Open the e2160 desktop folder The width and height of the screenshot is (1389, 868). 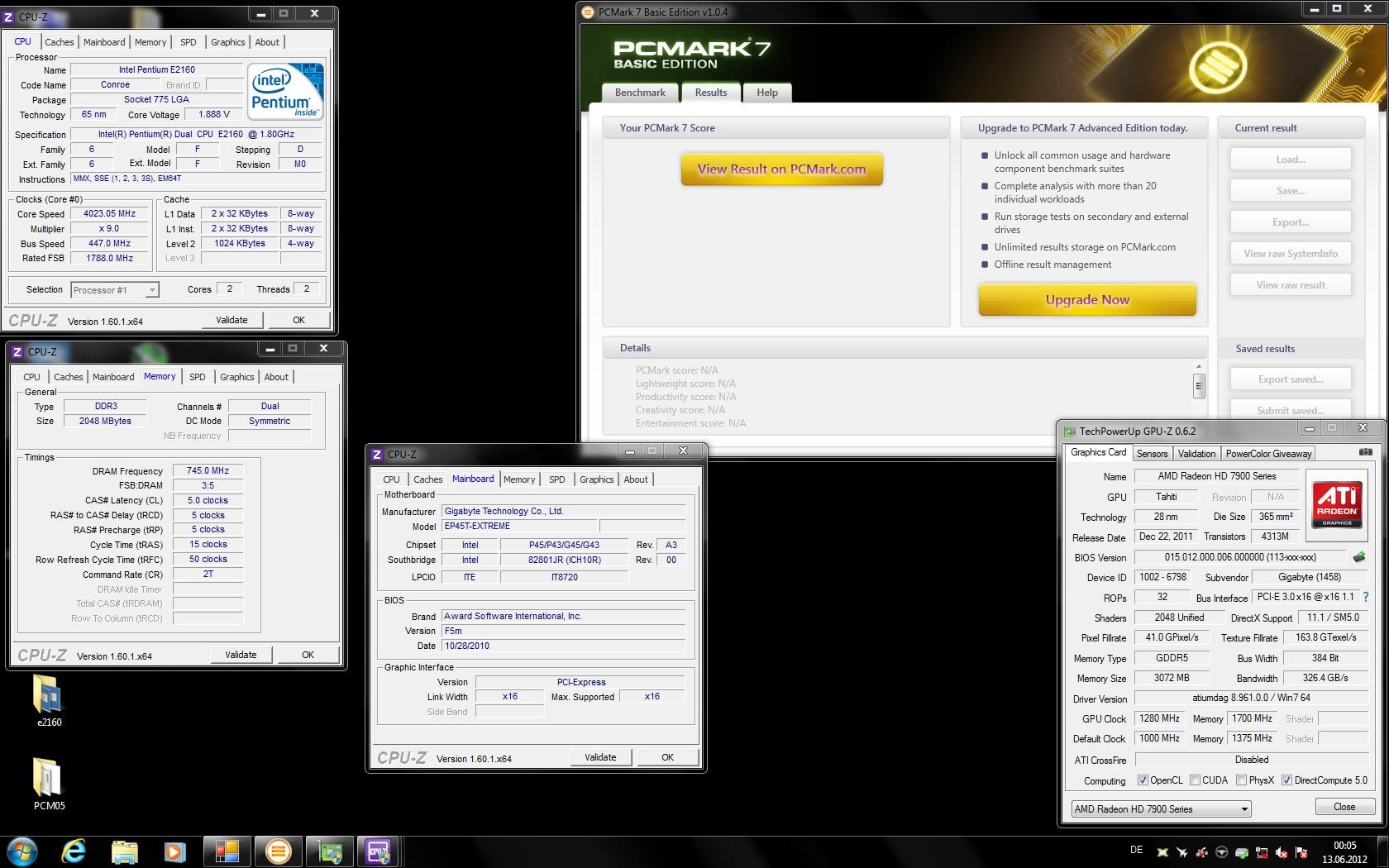tap(49, 700)
